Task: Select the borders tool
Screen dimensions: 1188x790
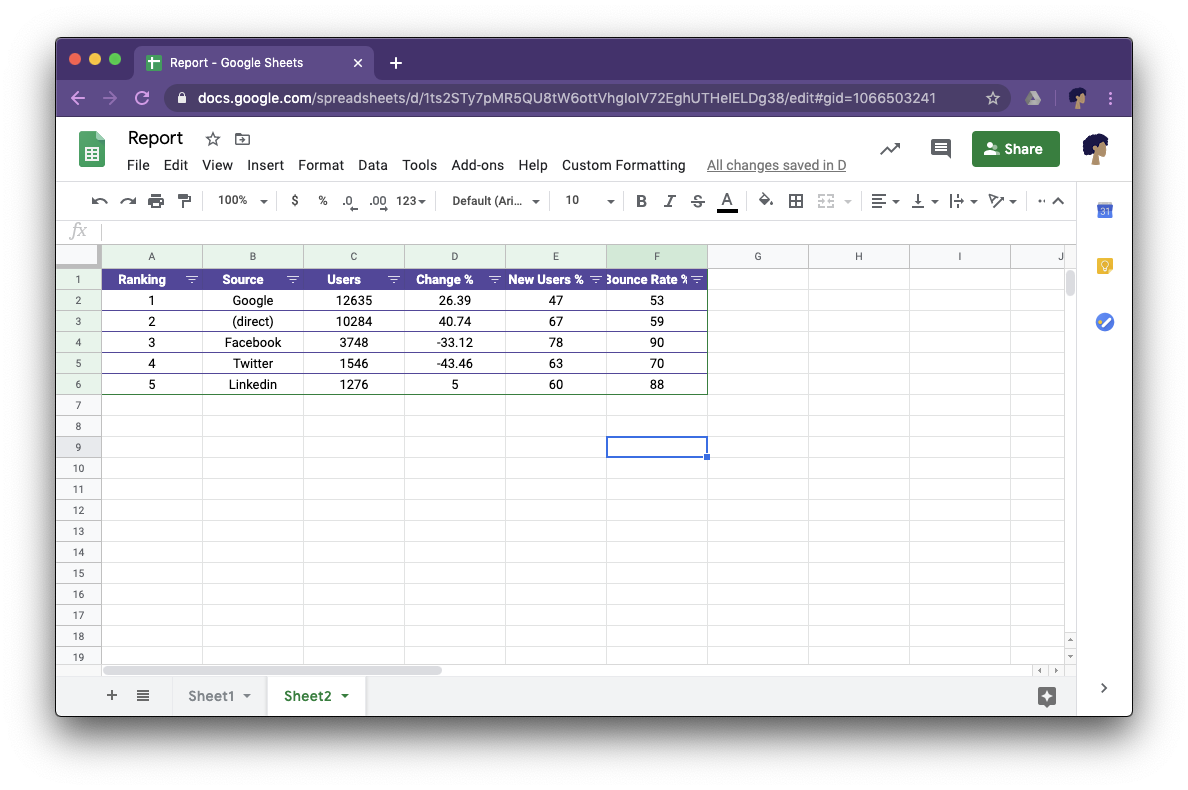Action: click(x=795, y=200)
